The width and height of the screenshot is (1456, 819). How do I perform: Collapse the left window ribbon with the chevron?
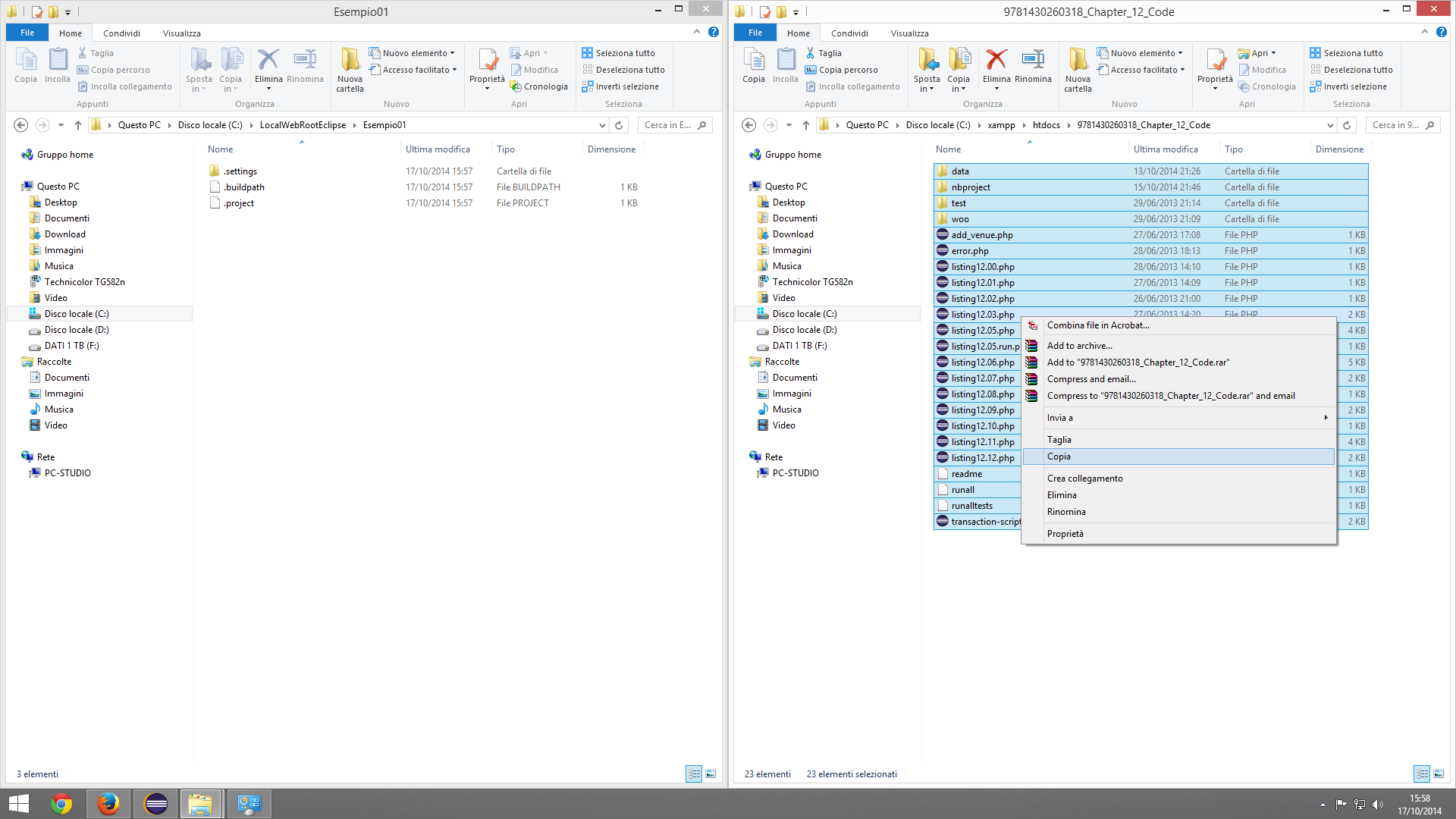[697, 32]
